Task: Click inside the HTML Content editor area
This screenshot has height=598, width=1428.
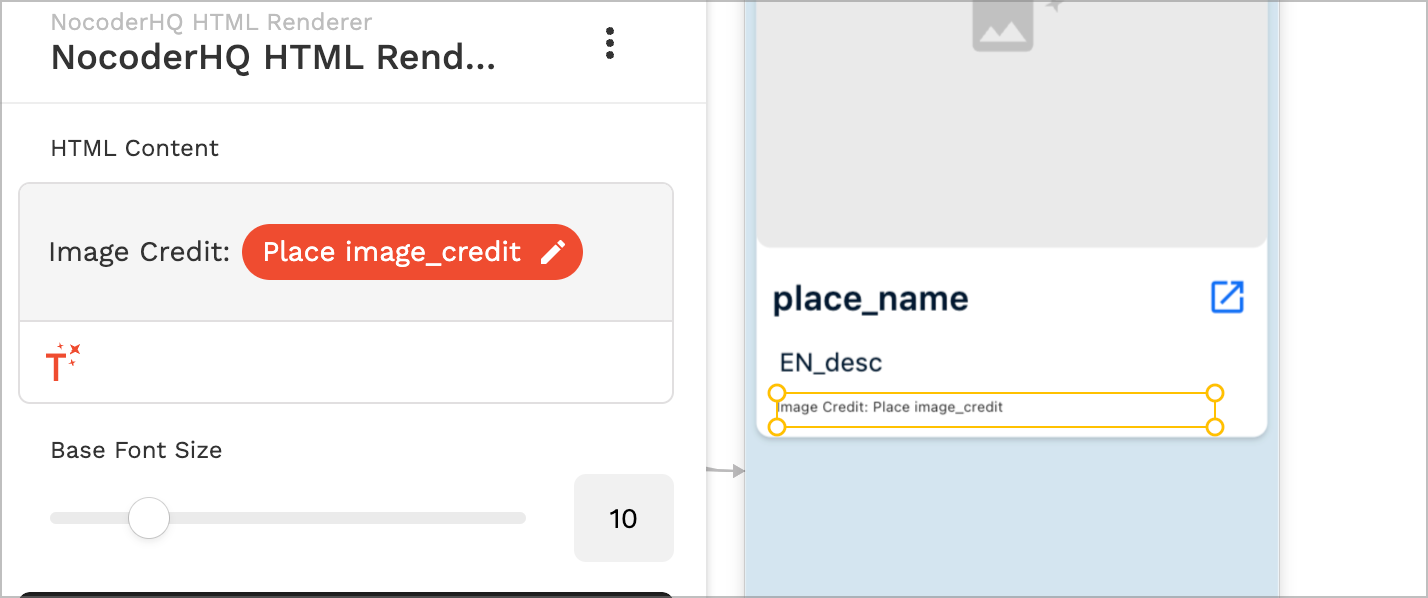Action: [x=345, y=252]
